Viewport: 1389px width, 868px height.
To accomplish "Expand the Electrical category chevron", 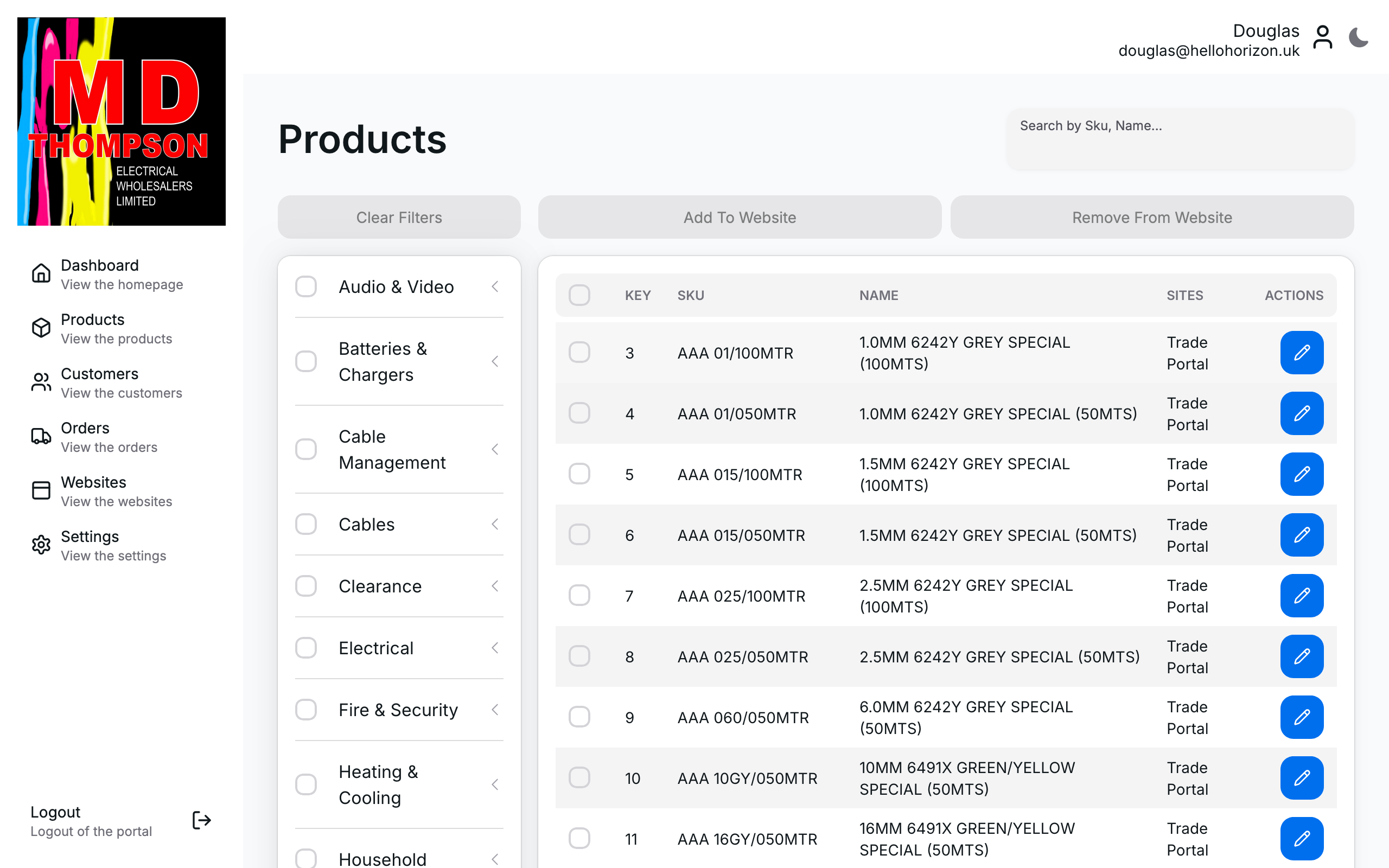I will tap(495, 648).
